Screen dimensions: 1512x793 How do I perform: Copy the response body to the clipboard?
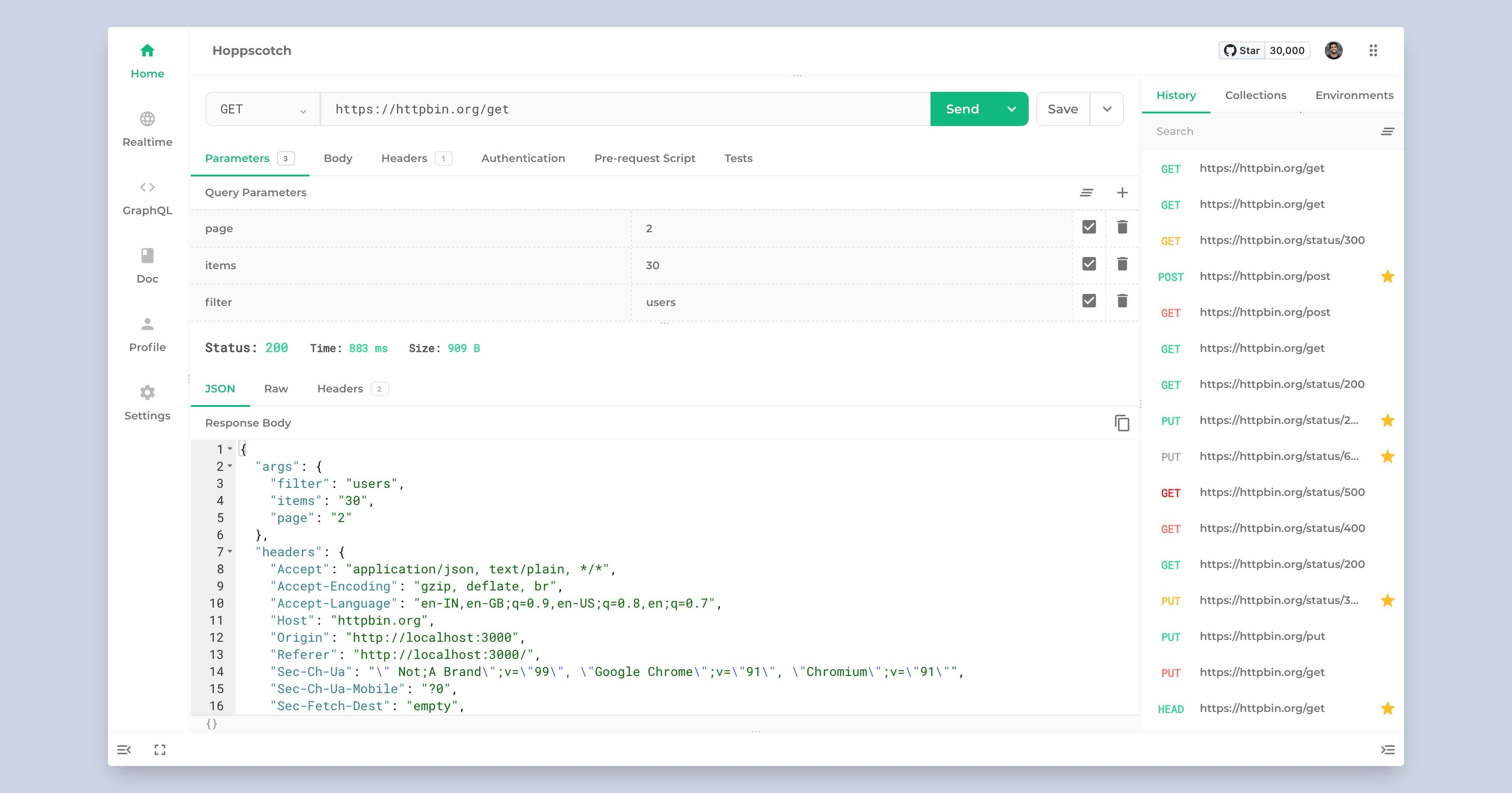click(x=1122, y=423)
